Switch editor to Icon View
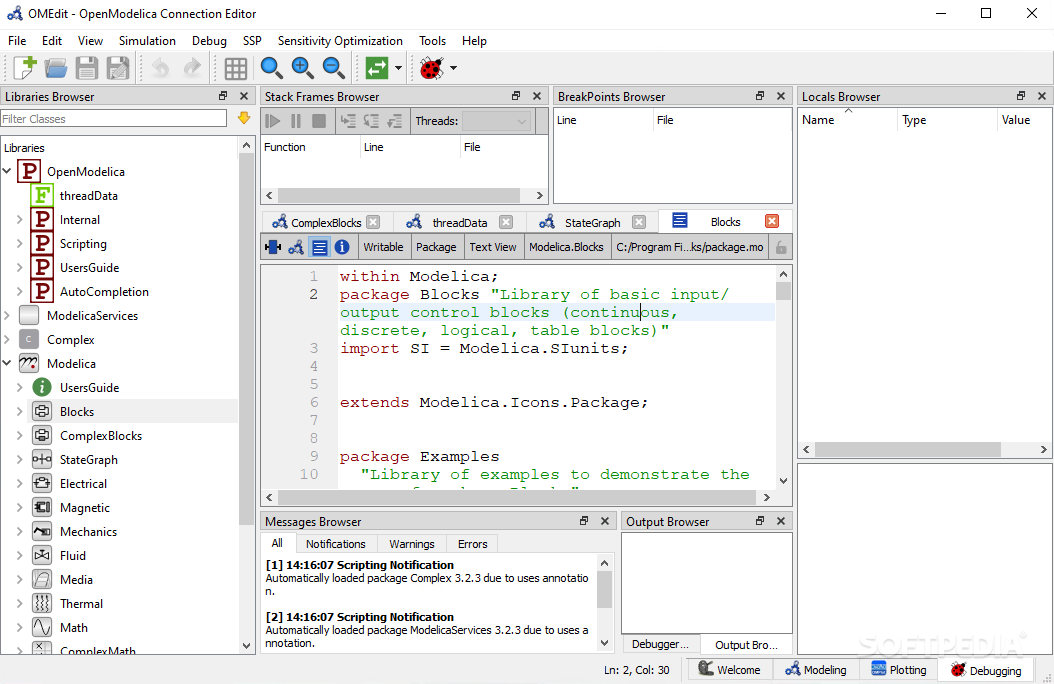The height and width of the screenshot is (684, 1054). [x=273, y=247]
